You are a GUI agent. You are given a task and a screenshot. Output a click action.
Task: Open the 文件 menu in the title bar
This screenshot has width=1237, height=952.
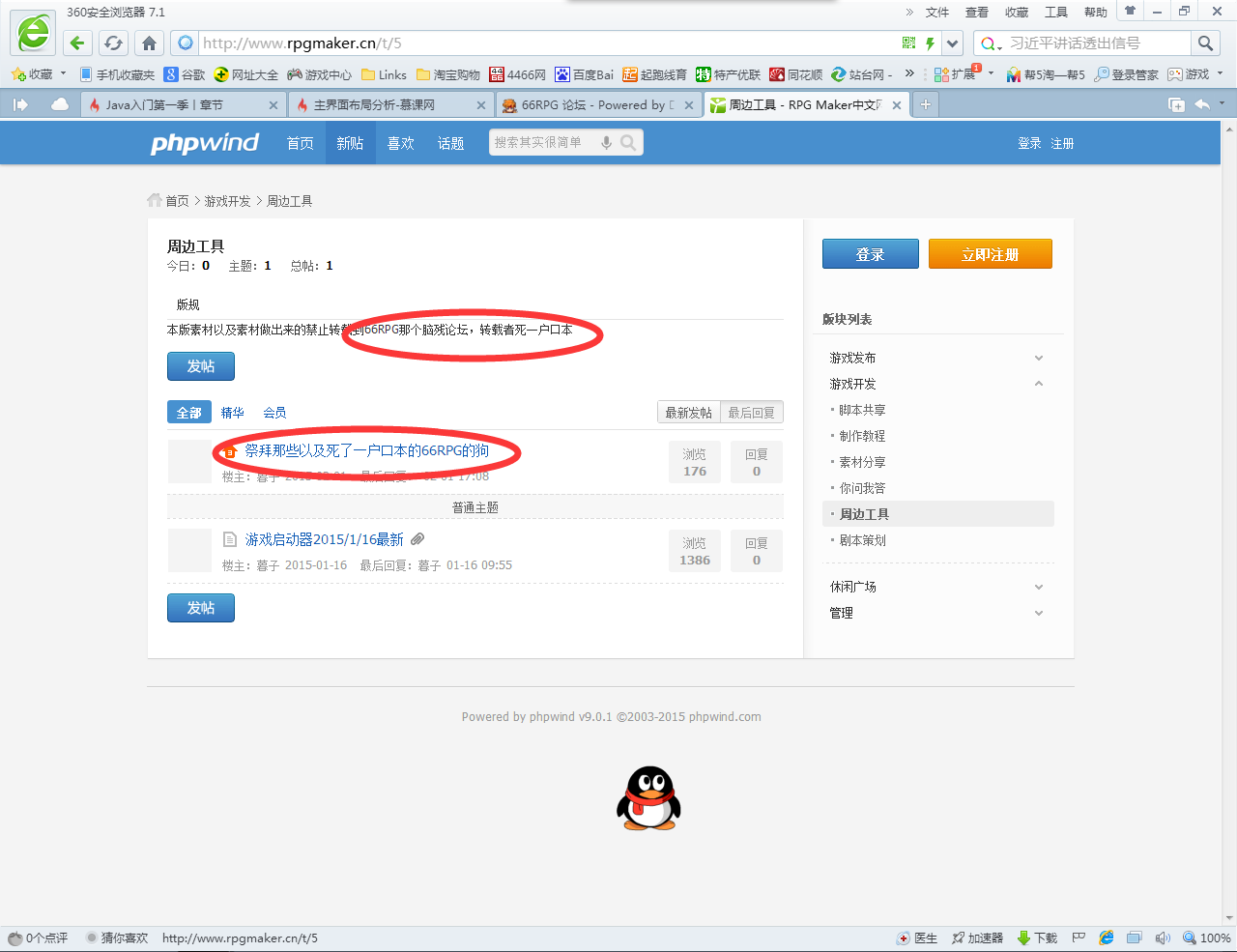(x=937, y=13)
